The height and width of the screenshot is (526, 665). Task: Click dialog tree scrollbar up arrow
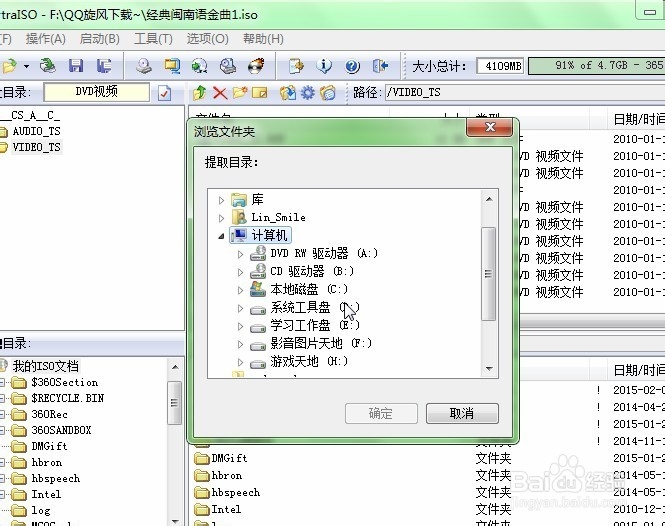[x=489, y=199]
